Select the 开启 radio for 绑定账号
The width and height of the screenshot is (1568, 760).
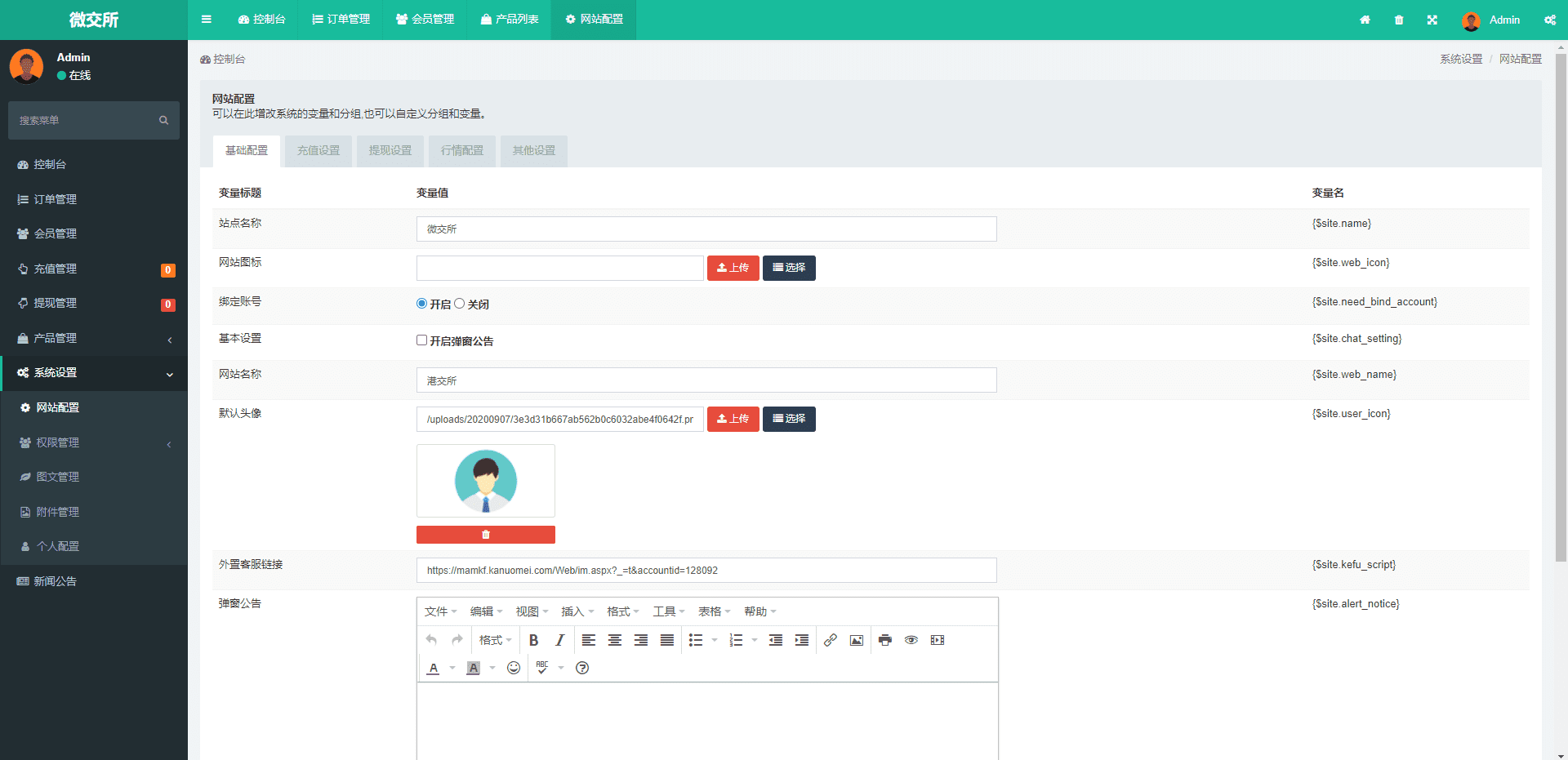tap(422, 304)
